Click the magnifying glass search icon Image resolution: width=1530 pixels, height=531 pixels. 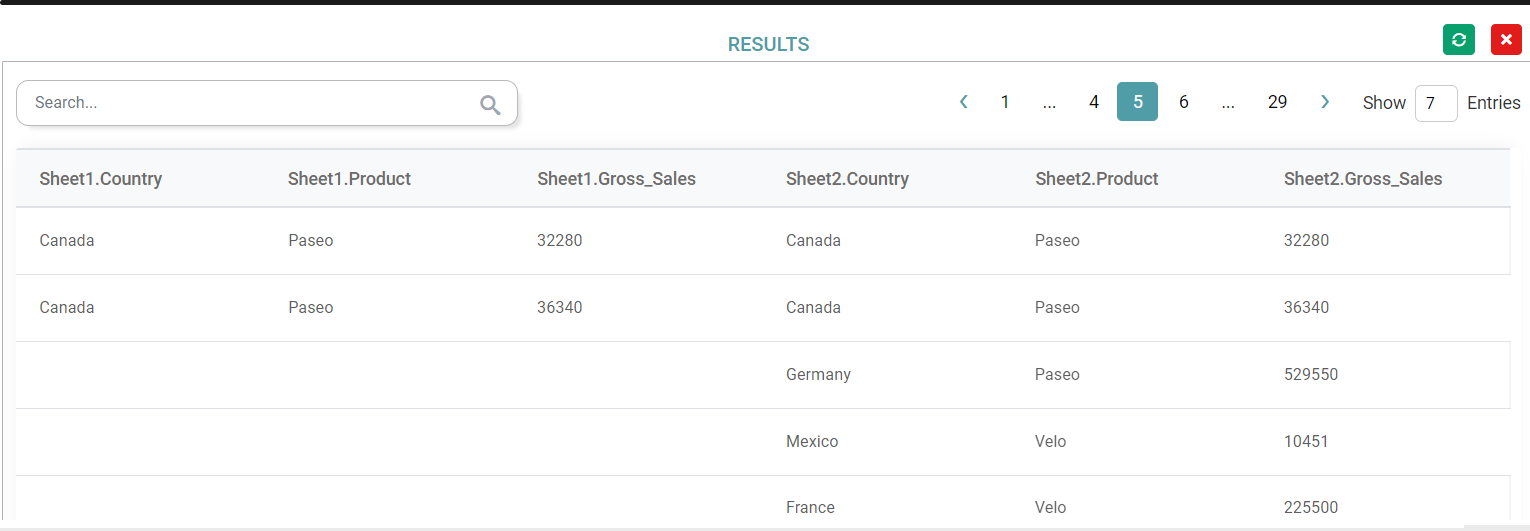point(490,105)
